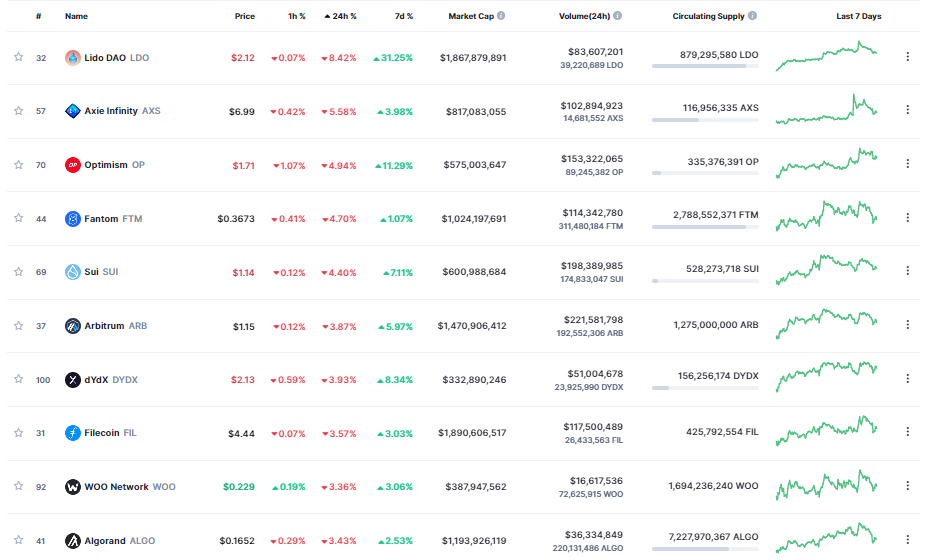The width and height of the screenshot is (935, 560).
Task: Click the Circulating Supply info icon
Action: click(x=752, y=16)
